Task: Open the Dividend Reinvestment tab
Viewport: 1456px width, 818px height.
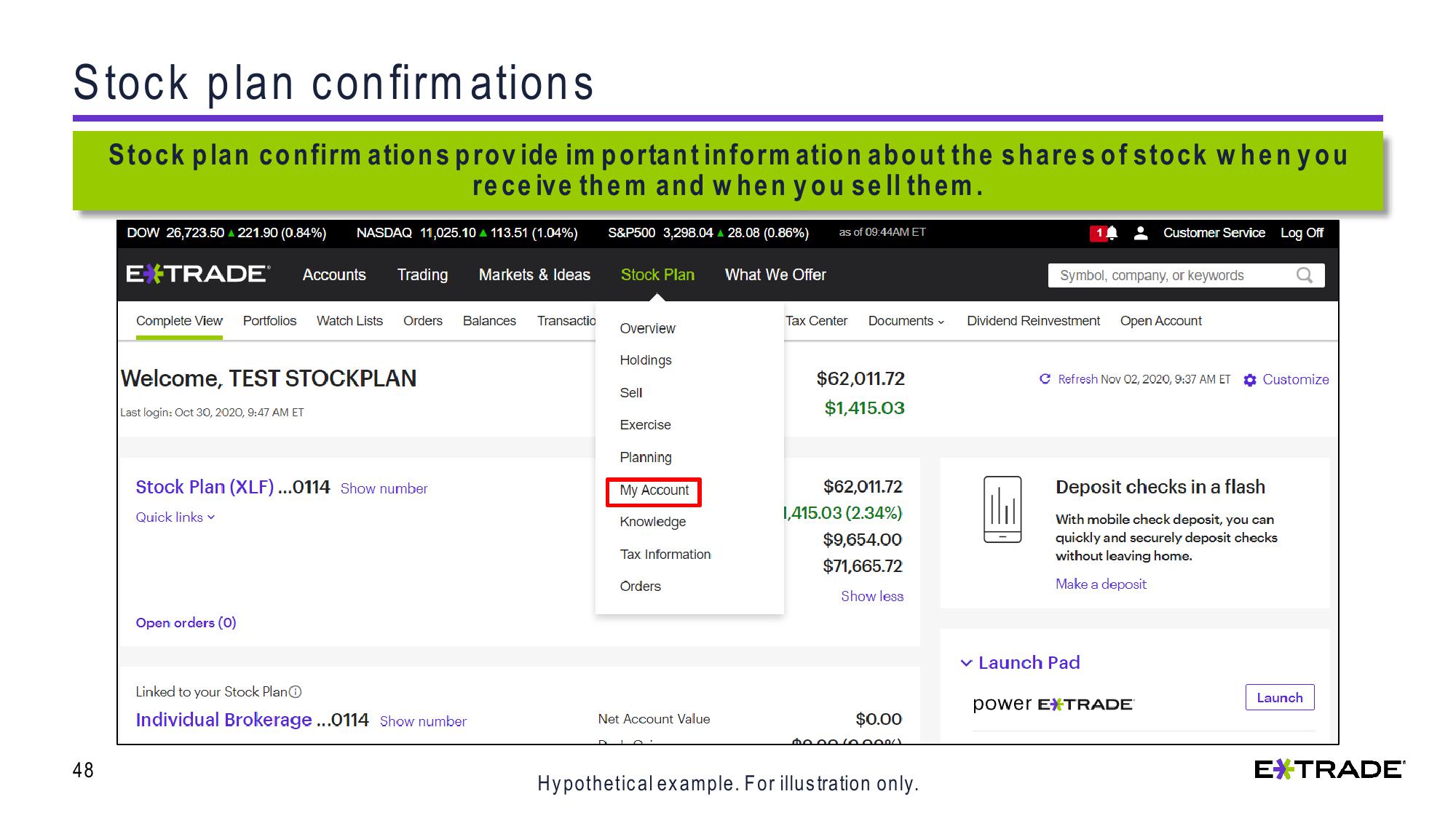Action: (1033, 321)
